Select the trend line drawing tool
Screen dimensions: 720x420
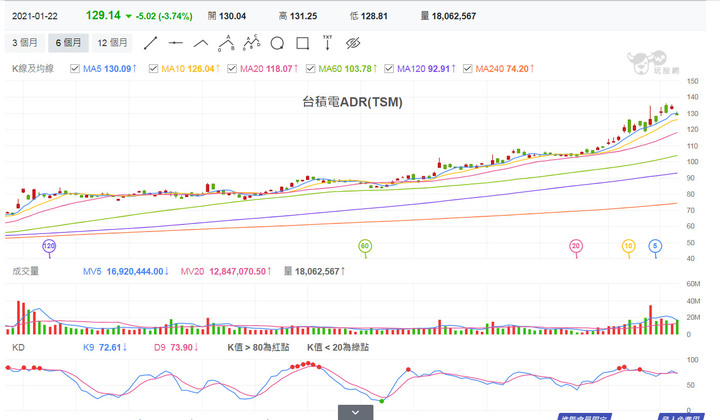[x=151, y=43]
